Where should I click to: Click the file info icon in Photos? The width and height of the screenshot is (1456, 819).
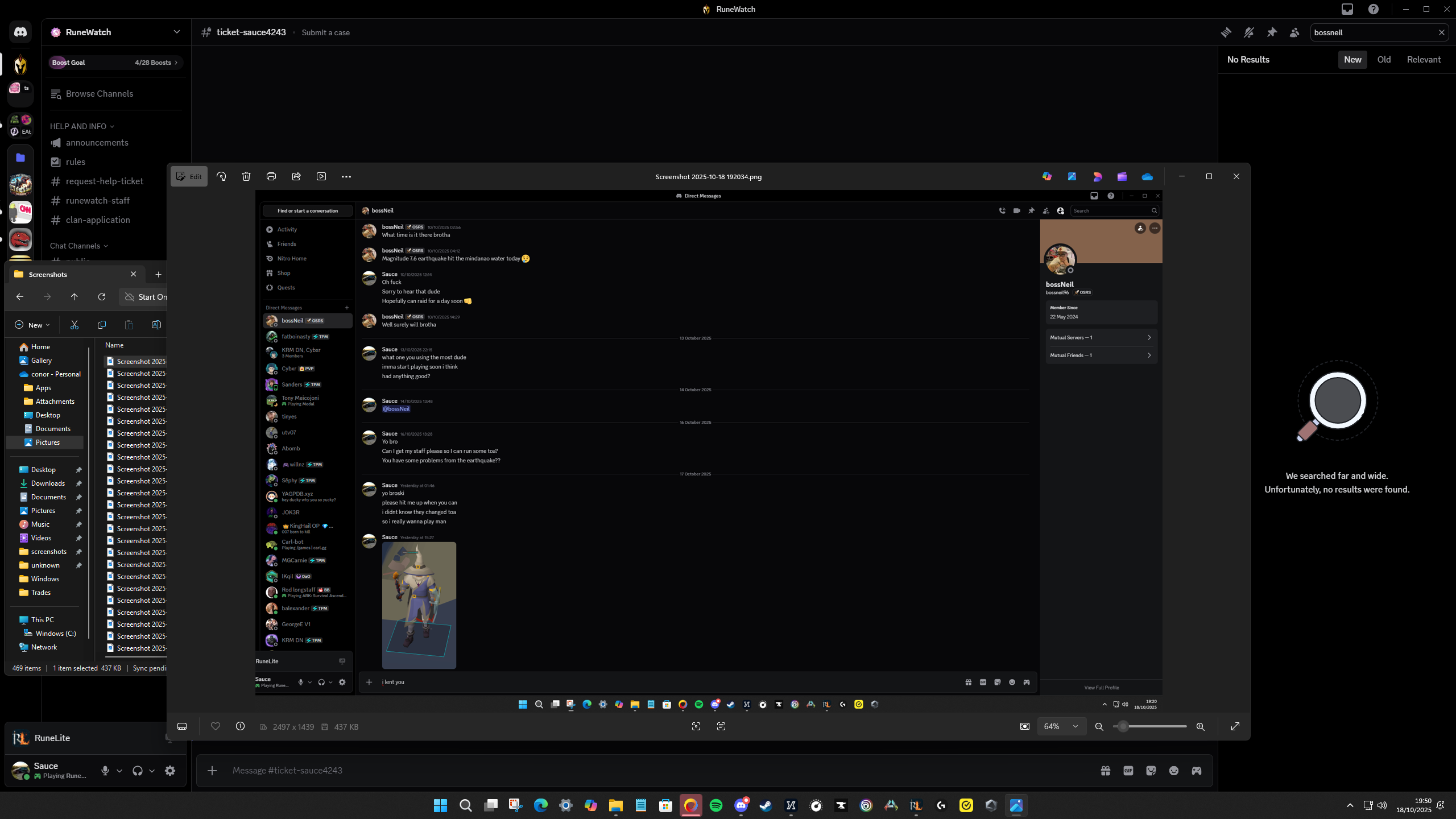coord(241,726)
